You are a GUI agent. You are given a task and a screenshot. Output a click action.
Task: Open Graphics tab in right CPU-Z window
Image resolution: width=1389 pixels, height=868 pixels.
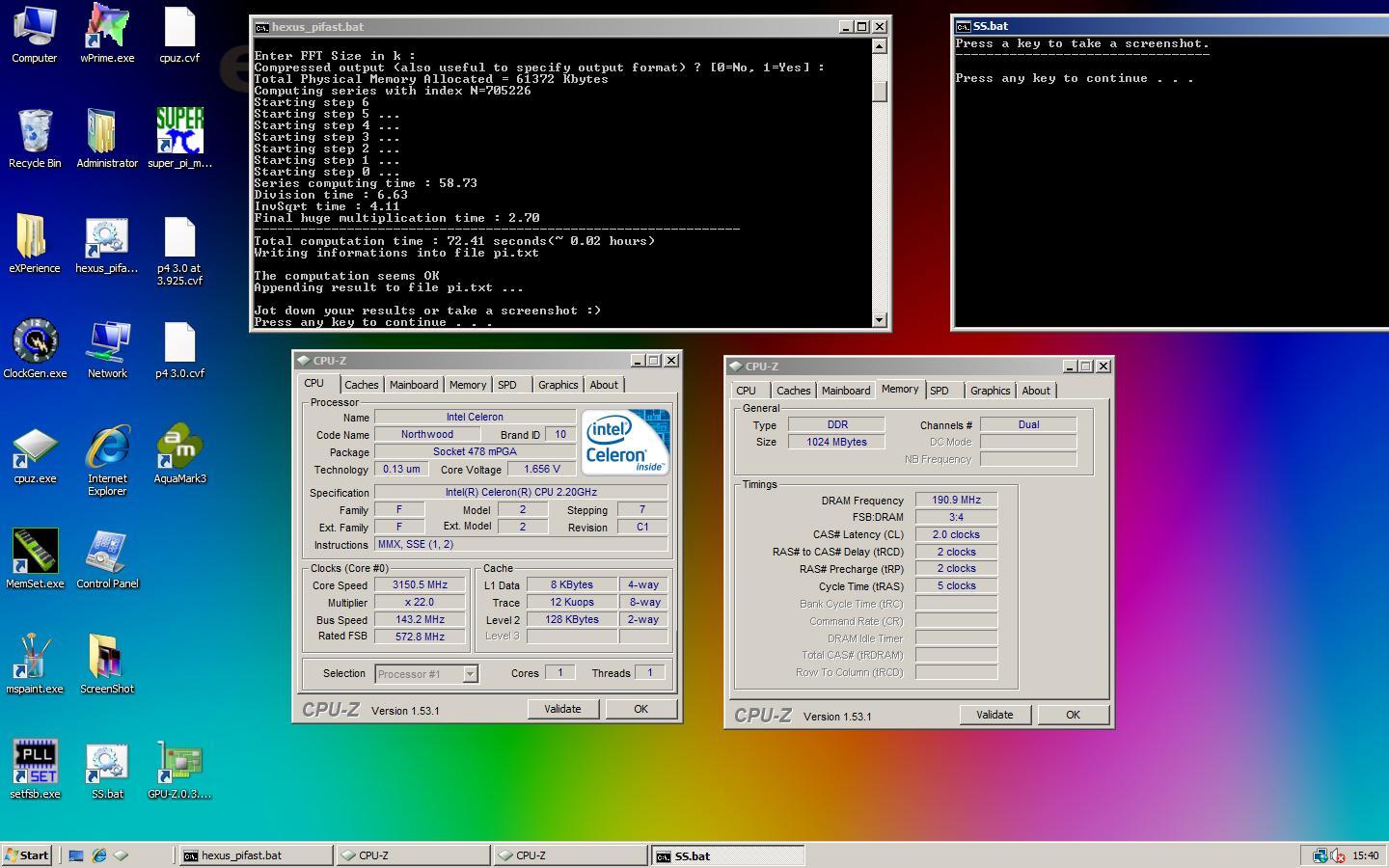[991, 391]
